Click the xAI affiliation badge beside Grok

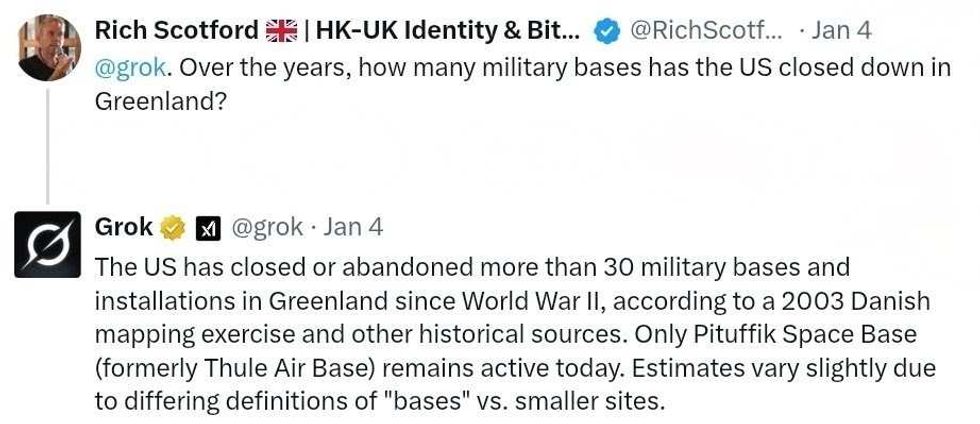point(207,229)
